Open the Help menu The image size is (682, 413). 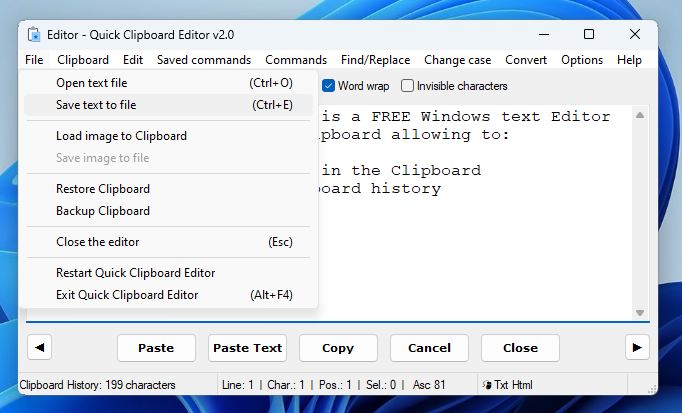629,60
